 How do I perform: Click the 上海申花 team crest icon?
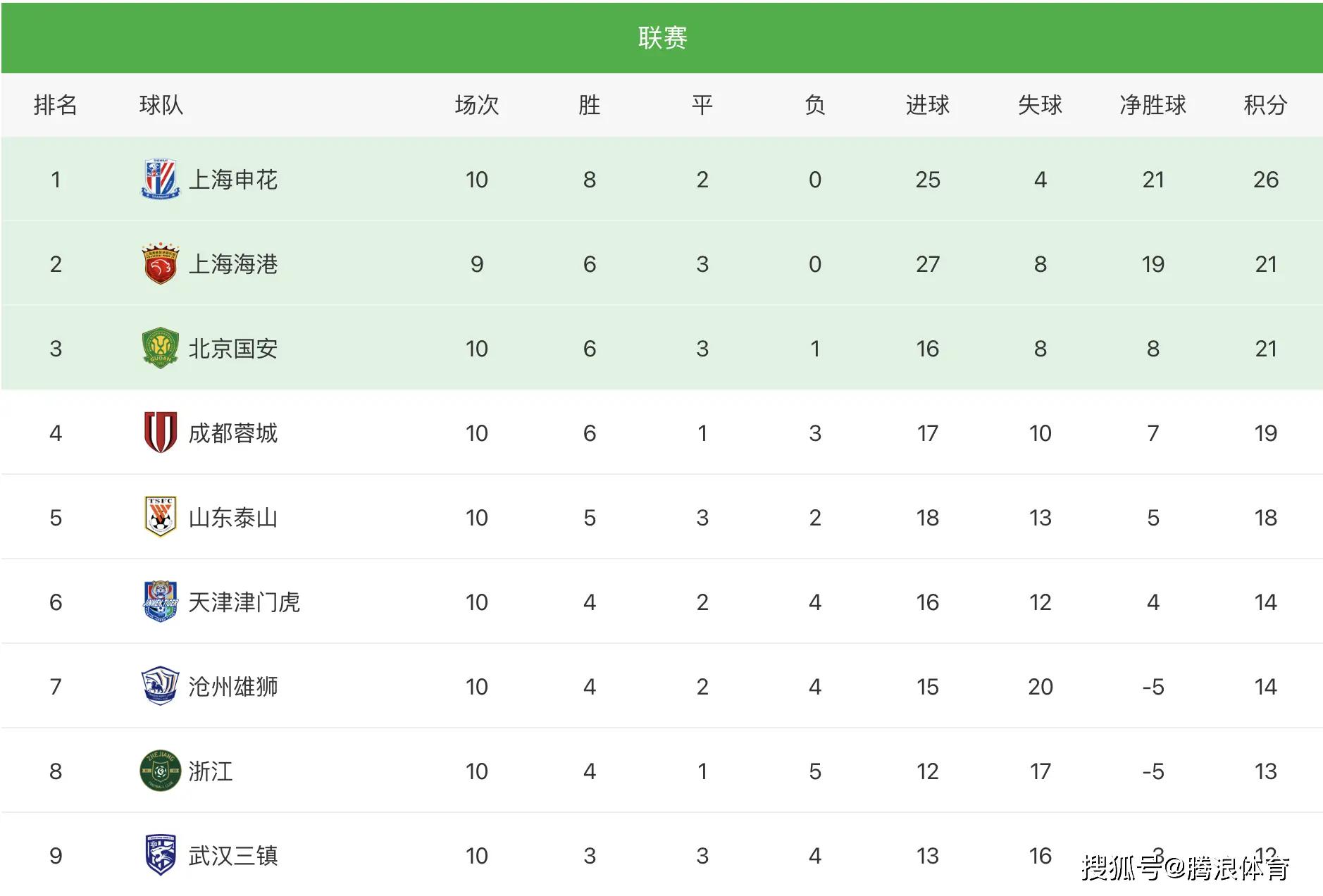click(160, 180)
